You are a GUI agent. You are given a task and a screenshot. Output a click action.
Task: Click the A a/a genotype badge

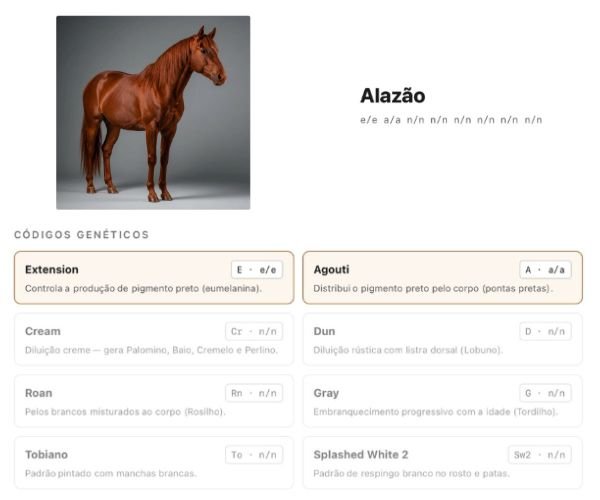pyautogui.click(x=545, y=270)
